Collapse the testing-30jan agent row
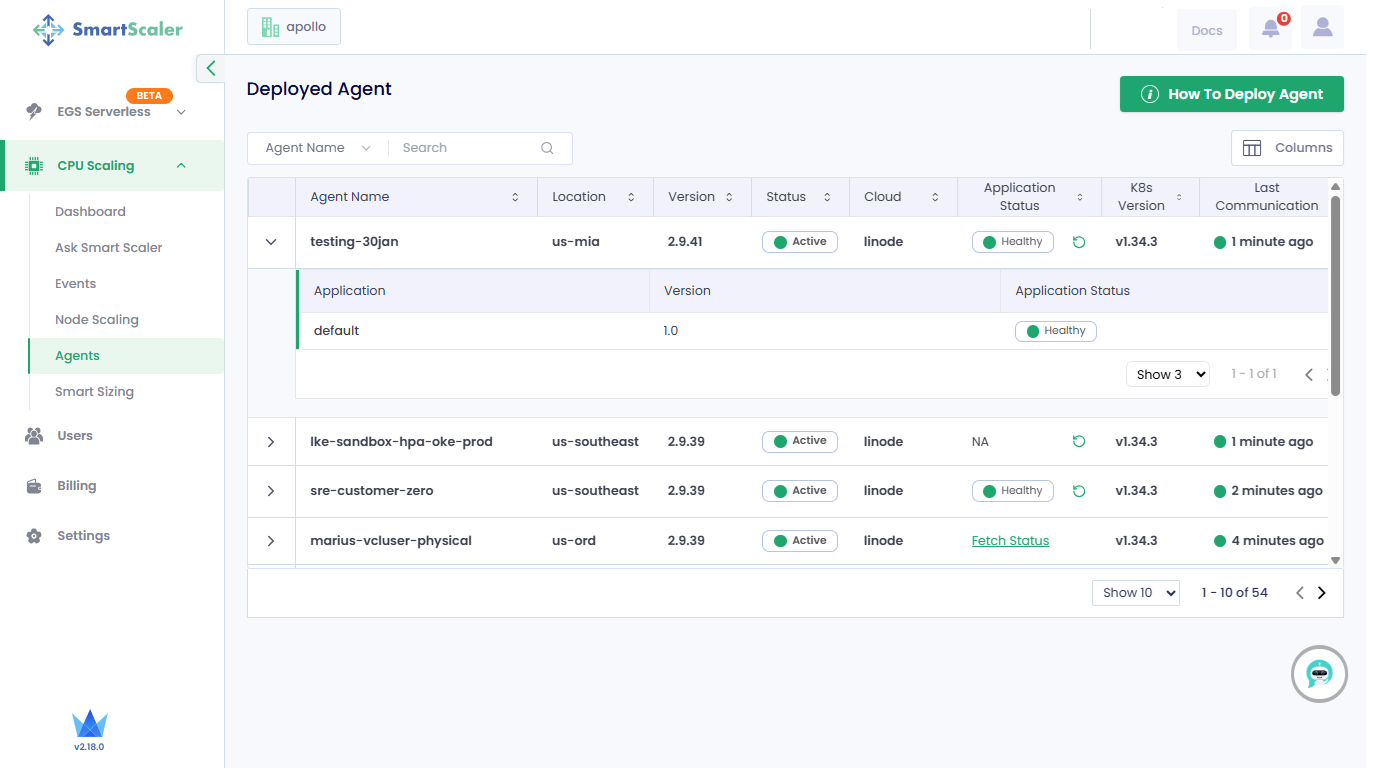Image resolution: width=1373 pixels, height=780 pixels. point(271,242)
